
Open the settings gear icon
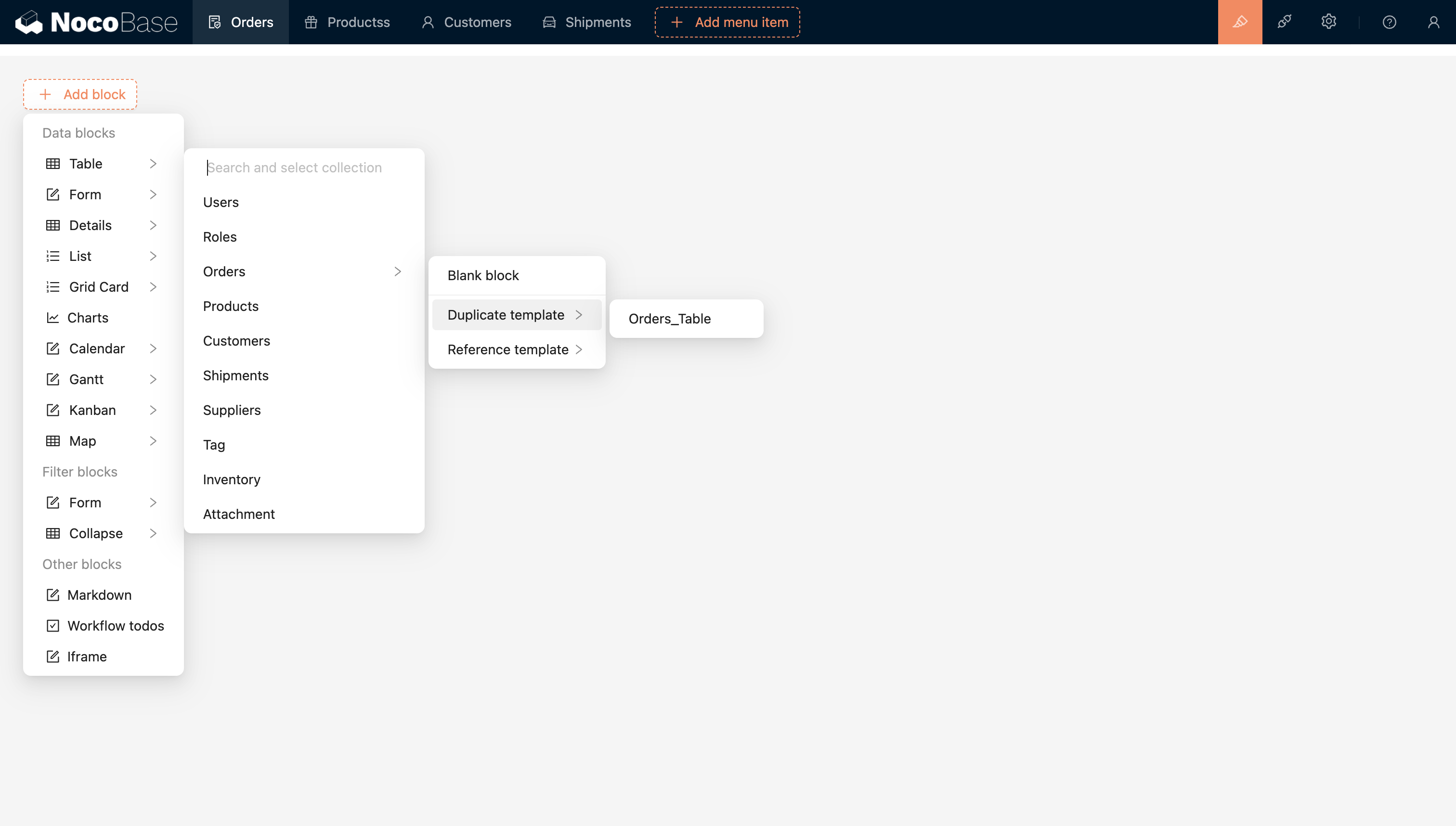click(x=1328, y=22)
